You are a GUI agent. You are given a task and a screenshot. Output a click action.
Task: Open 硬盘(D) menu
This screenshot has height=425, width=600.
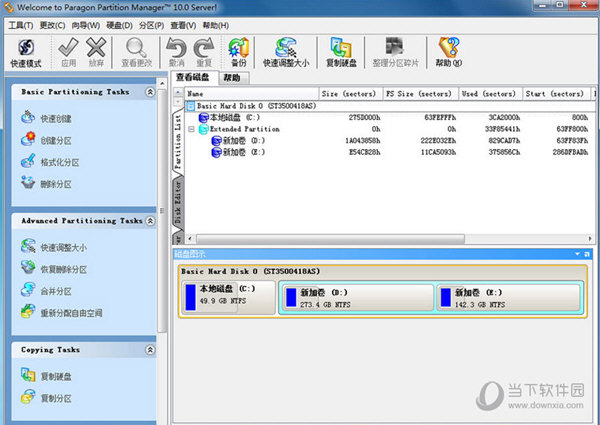[x=119, y=26]
